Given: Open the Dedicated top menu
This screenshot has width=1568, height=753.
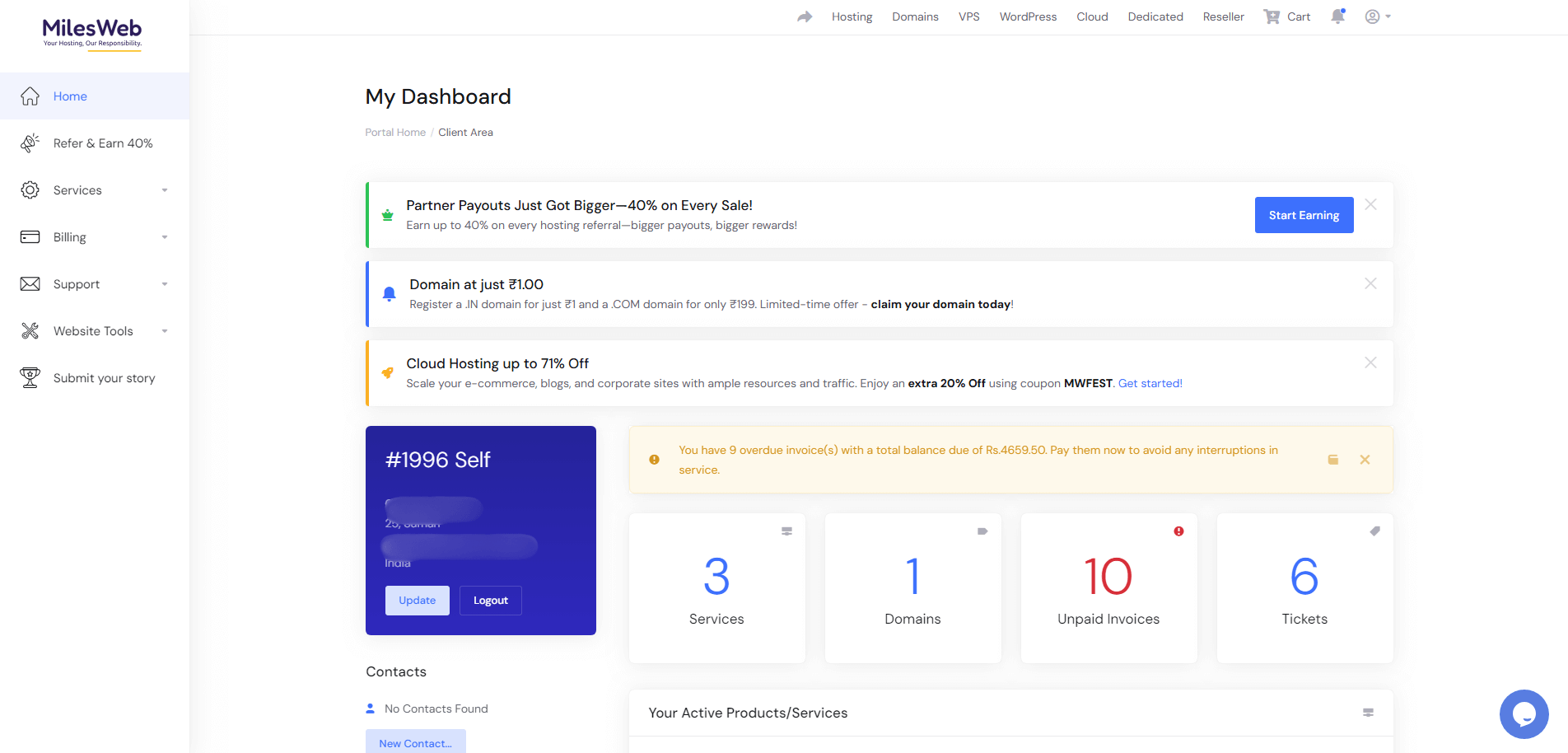Looking at the screenshot, I should (x=1155, y=16).
